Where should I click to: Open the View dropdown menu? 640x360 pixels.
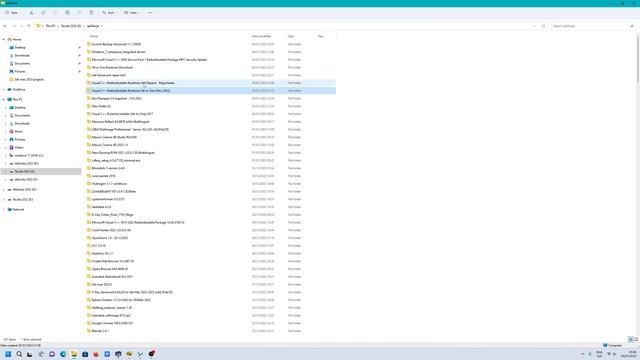pos(131,13)
